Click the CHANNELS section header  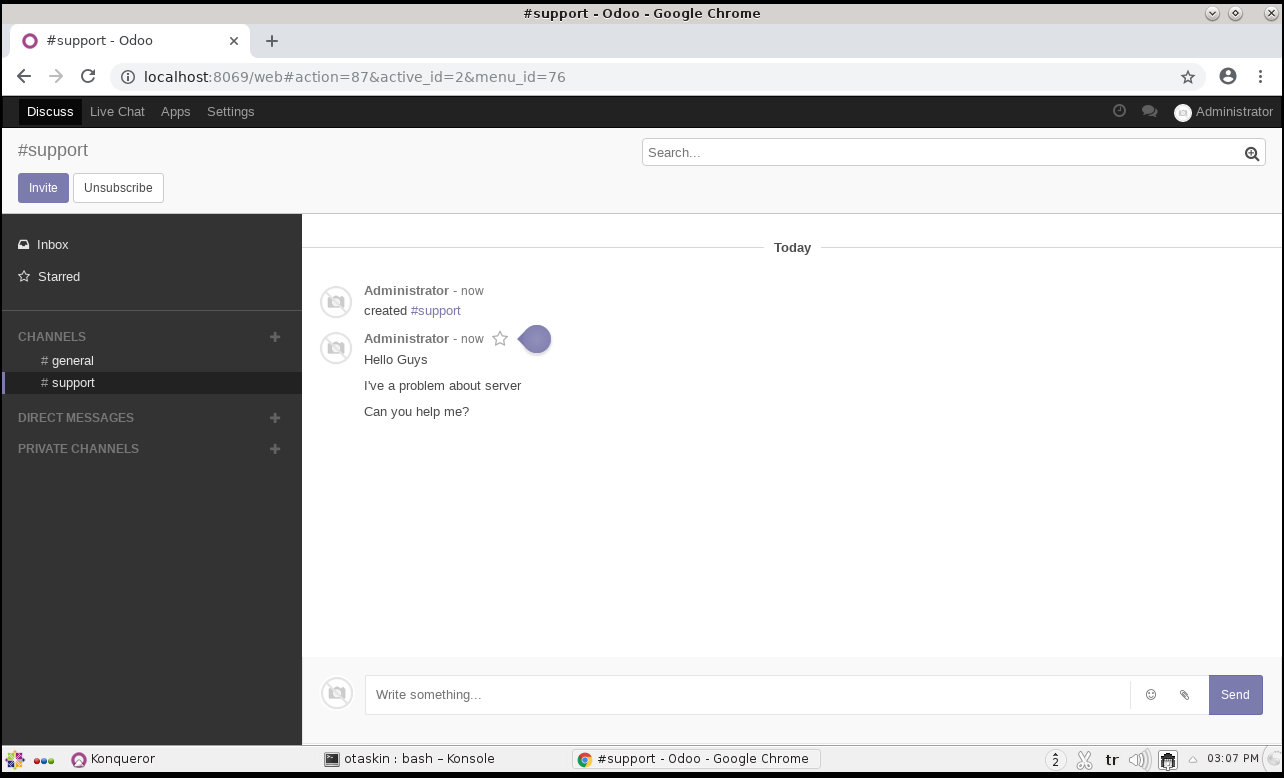click(x=52, y=337)
